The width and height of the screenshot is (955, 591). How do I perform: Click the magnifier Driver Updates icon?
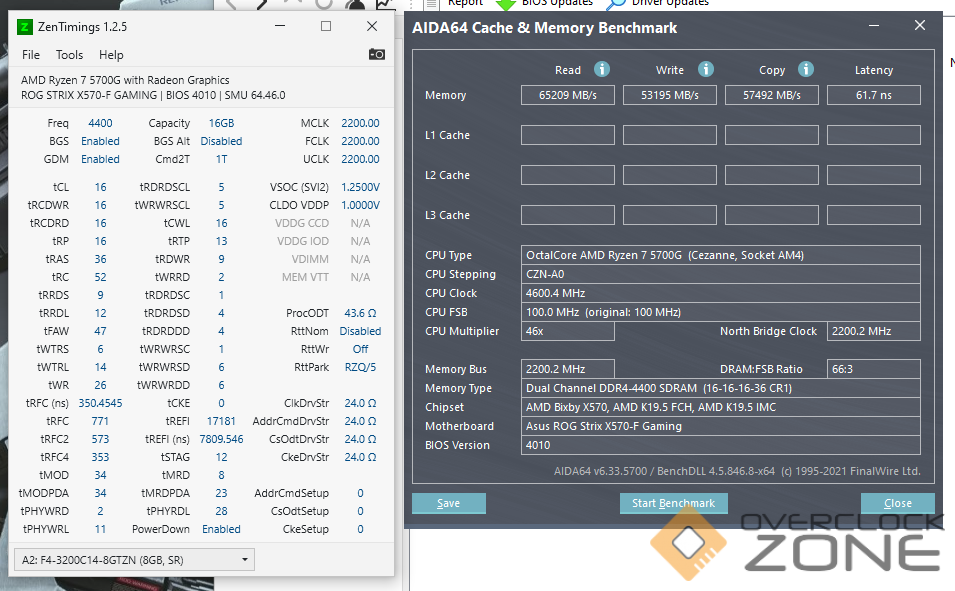click(617, 3)
